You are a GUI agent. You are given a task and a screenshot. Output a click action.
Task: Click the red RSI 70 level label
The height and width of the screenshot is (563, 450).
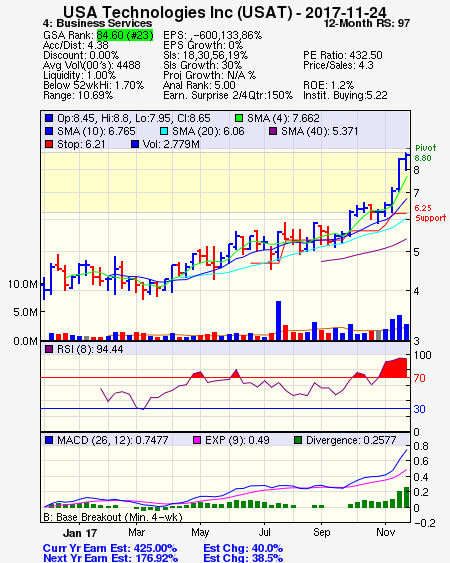[419, 378]
